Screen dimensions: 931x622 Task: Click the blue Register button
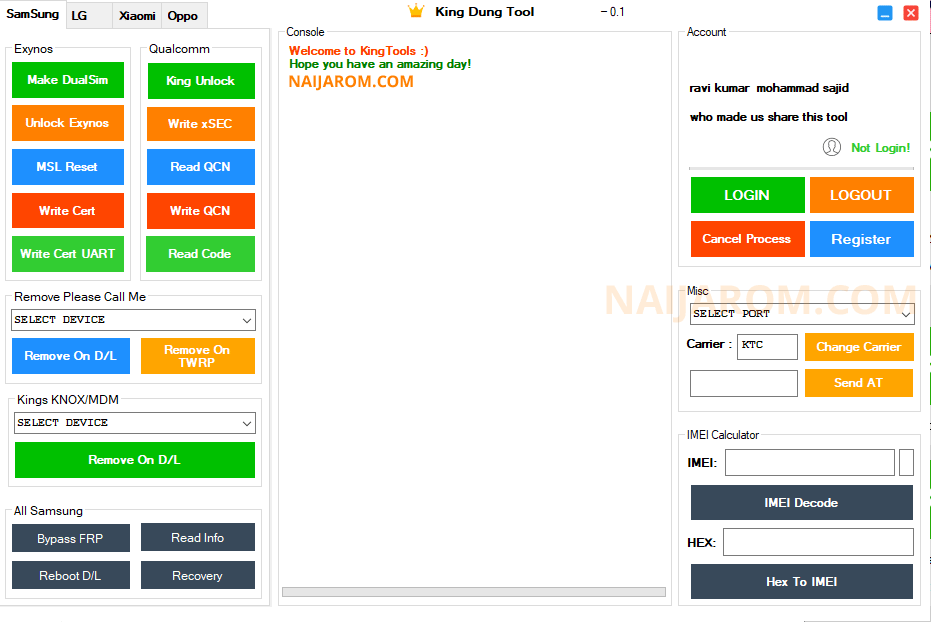(x=862, y=239)
